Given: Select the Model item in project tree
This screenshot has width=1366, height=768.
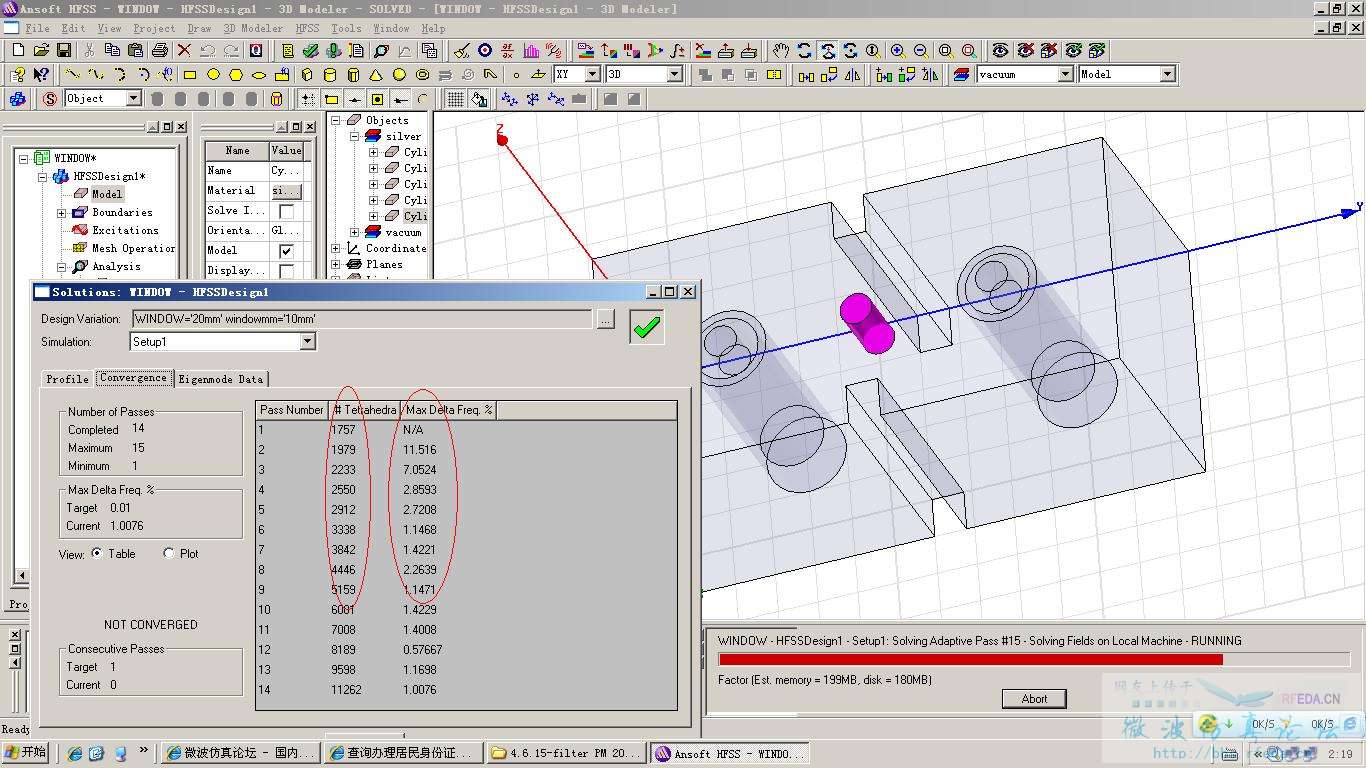Looking at the screenshot, I should tap(107, 194).
